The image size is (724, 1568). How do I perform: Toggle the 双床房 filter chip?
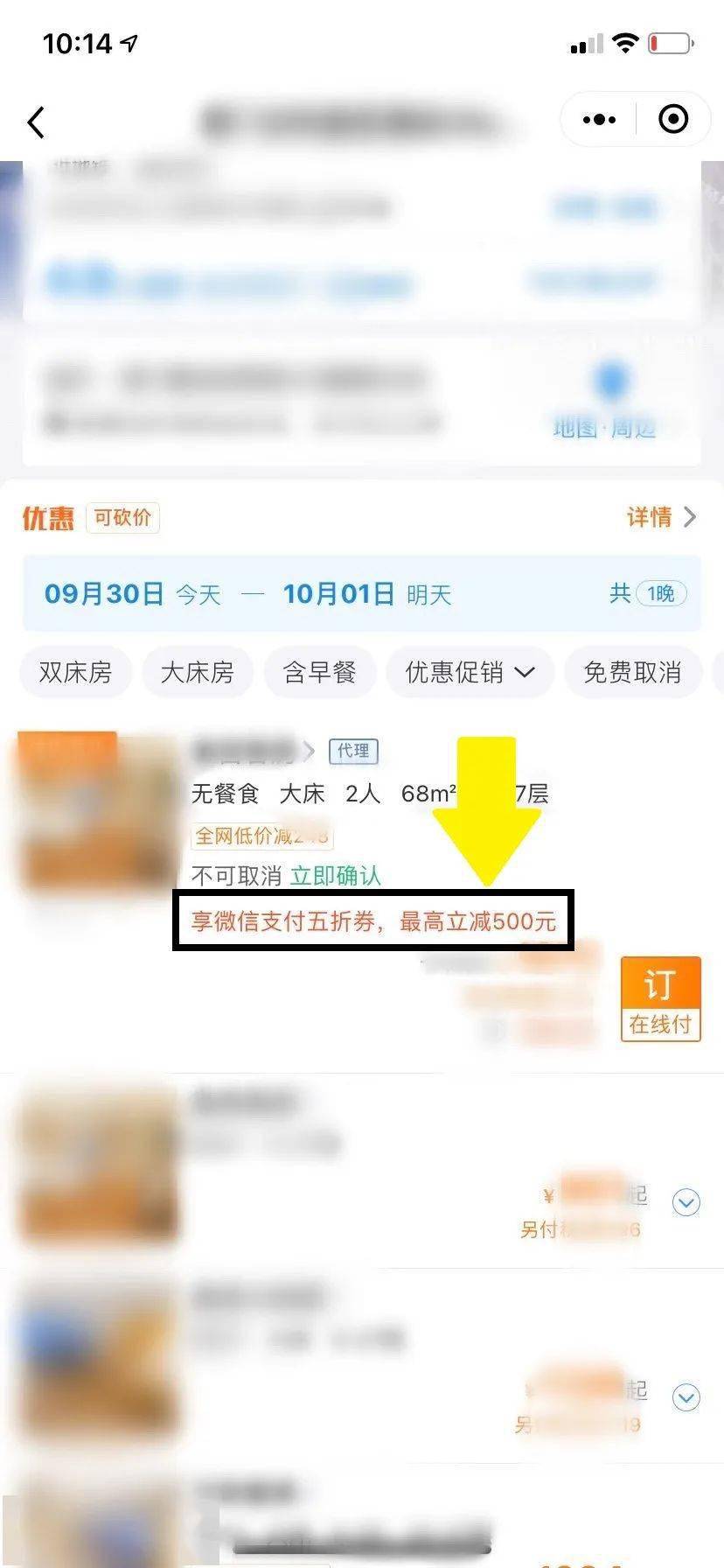(x=76, y=672)
